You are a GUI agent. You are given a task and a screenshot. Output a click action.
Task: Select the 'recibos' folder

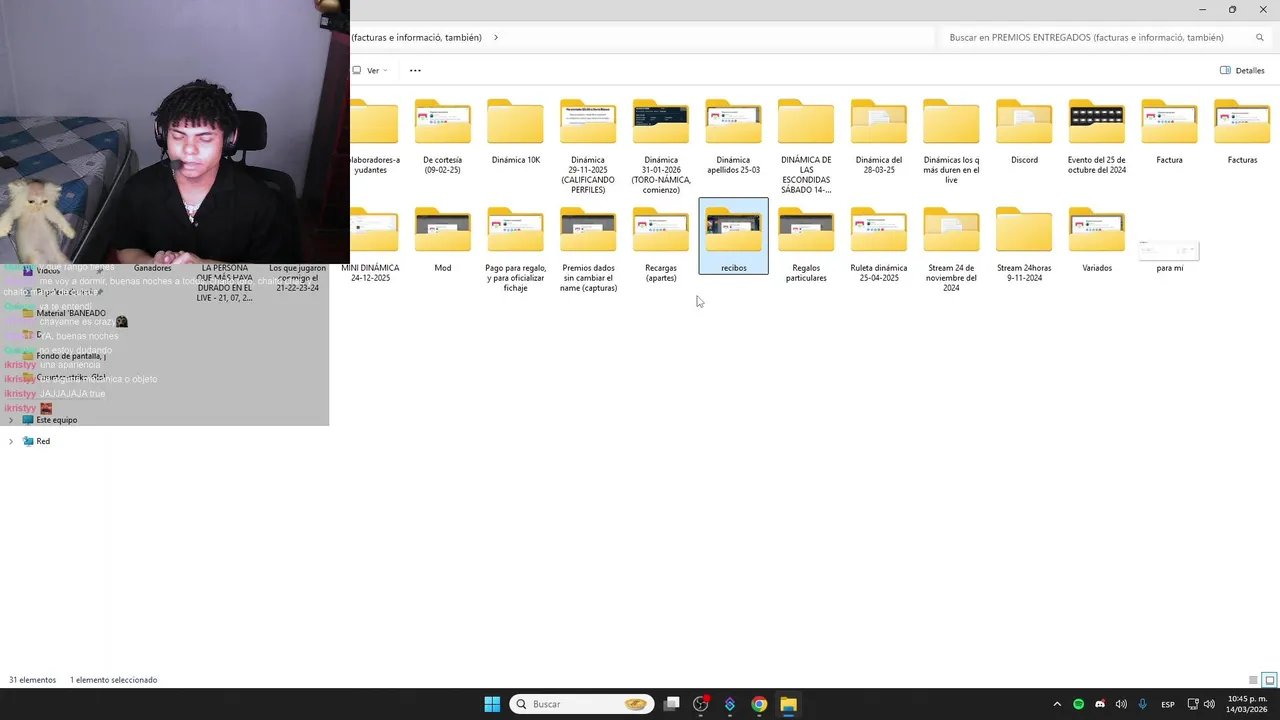pos(733,237)
